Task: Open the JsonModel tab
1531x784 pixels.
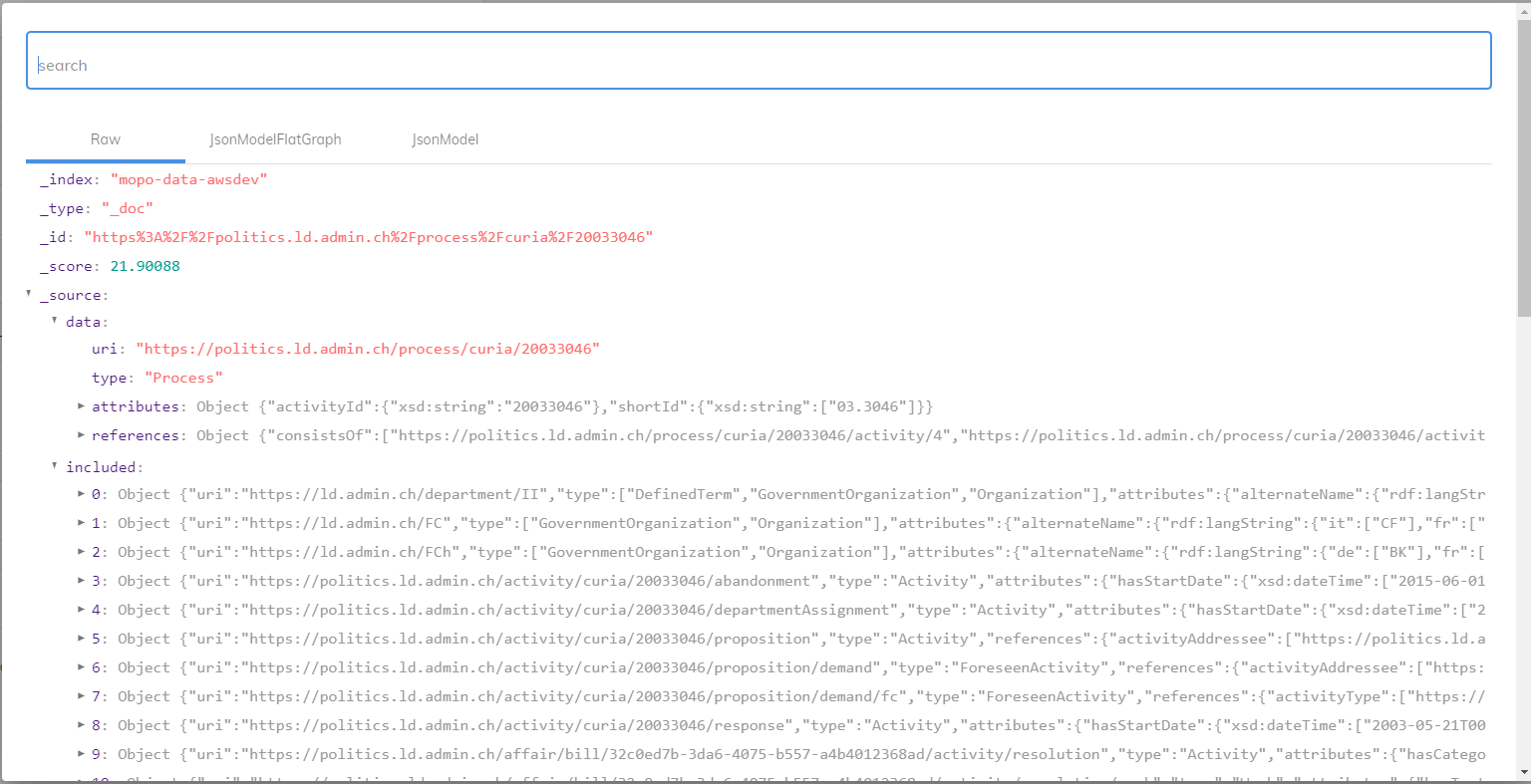Action: [446, 139]
